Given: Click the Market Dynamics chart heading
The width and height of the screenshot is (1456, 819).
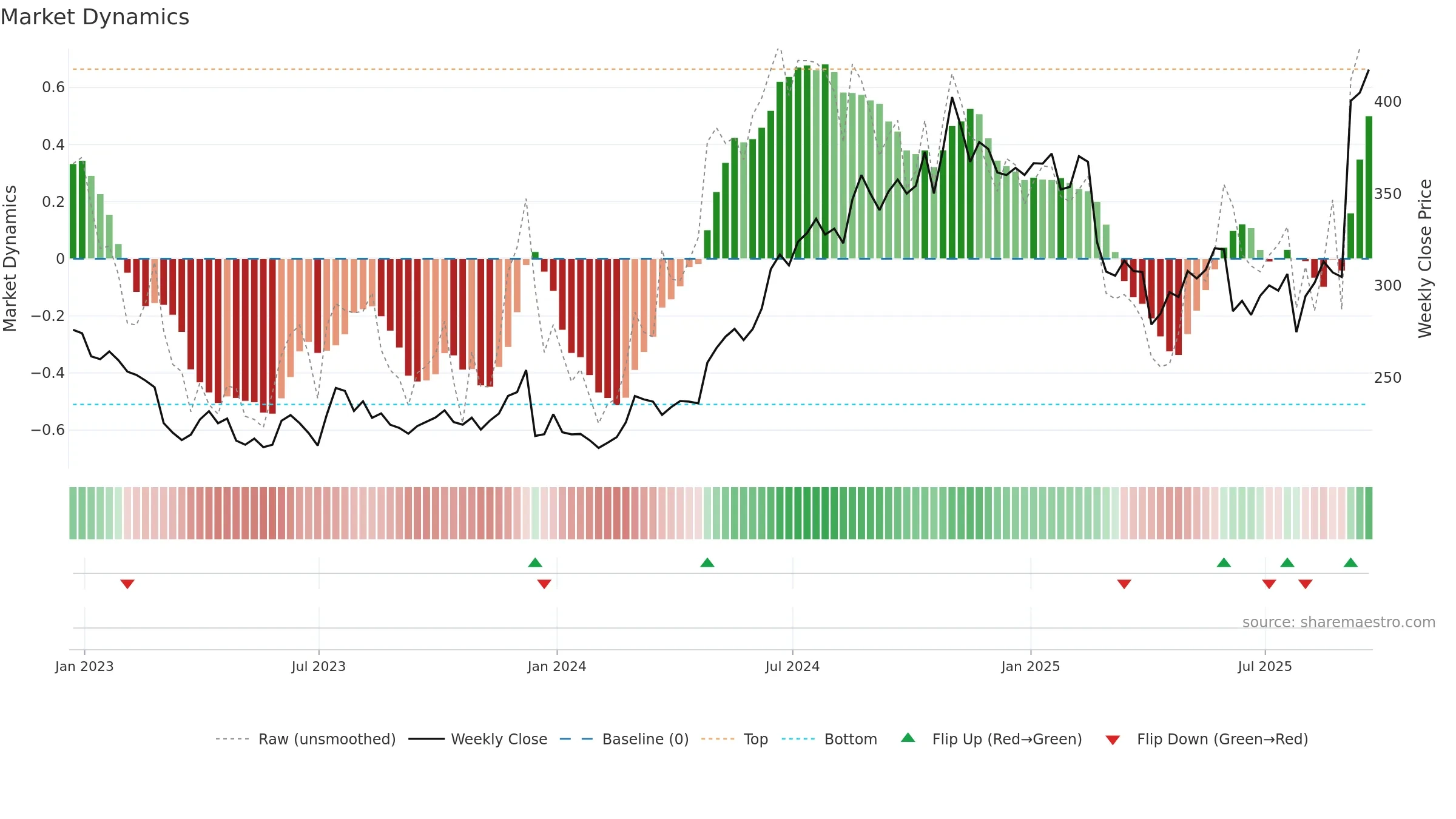Looking at the screenshot, I should [x=95, y=17].
